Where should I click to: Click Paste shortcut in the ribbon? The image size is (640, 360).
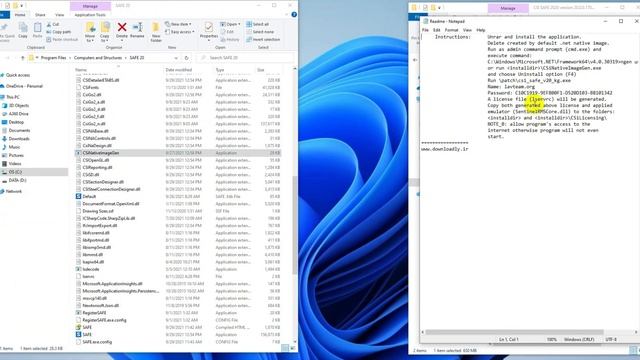(x=62, y=40)
